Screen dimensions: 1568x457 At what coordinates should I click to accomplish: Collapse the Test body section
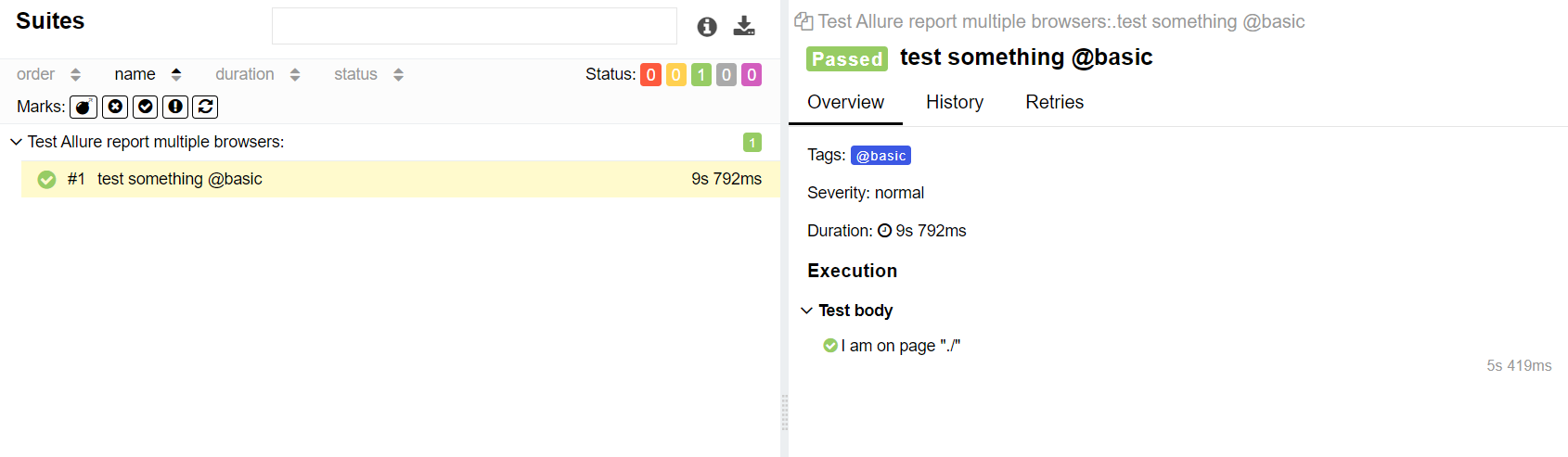806,311
